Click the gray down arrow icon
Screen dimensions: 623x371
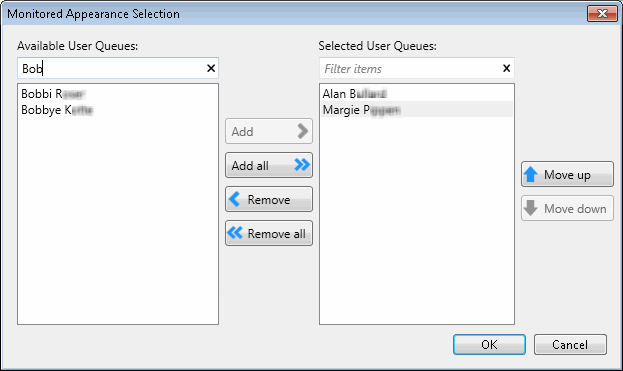530,208
